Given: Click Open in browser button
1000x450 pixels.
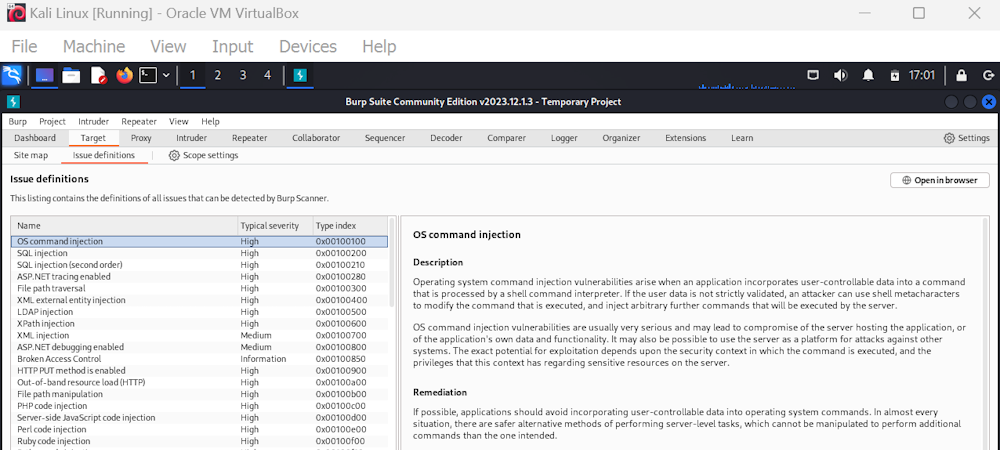Looking at the screenshot, I should [939, 180].
